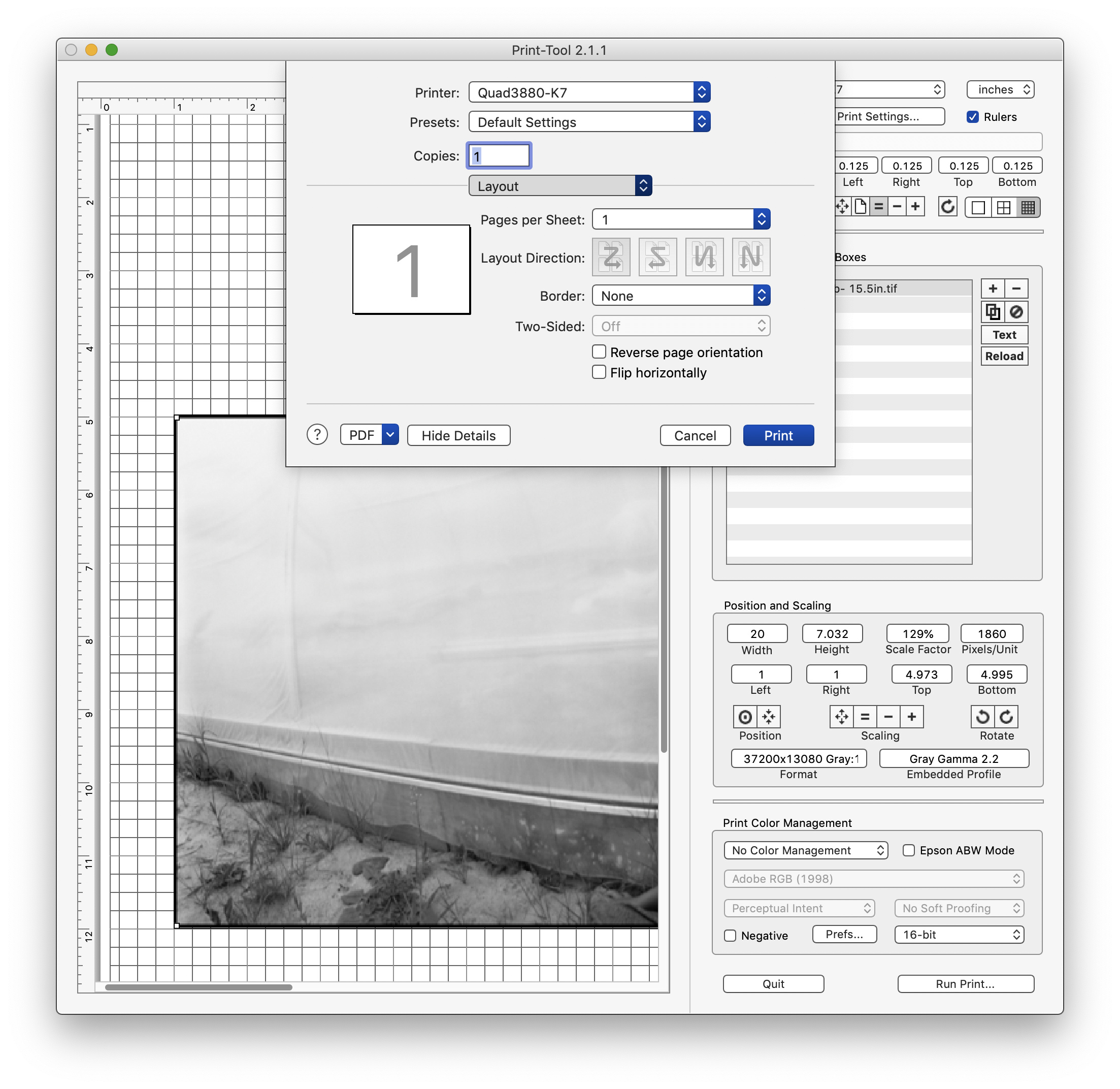Open the Presets dropdown (Default Settings)
Image resolution: width=1120 pixels, height=1089 pixels.
pyautogui.click(x=589, y=122)
